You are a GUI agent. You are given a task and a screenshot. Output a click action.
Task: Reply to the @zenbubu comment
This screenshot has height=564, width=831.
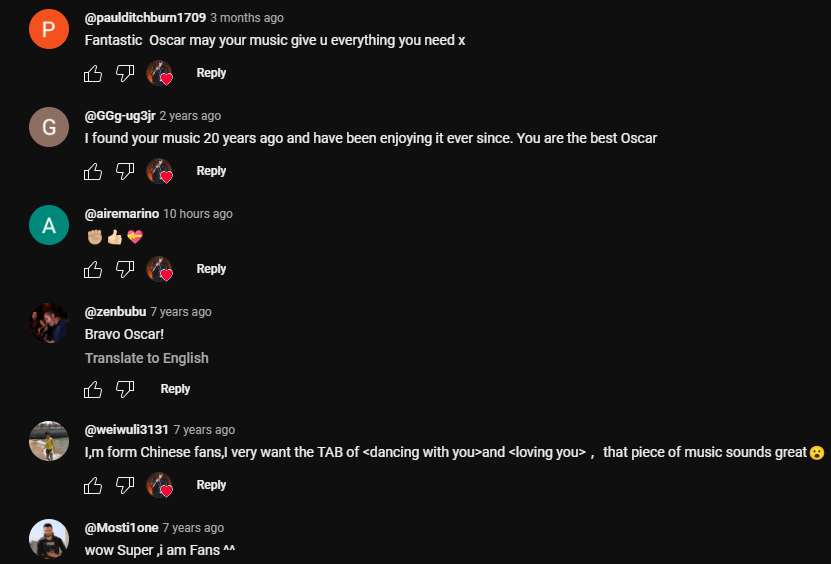pyautogui.click(x=175, y=389)
